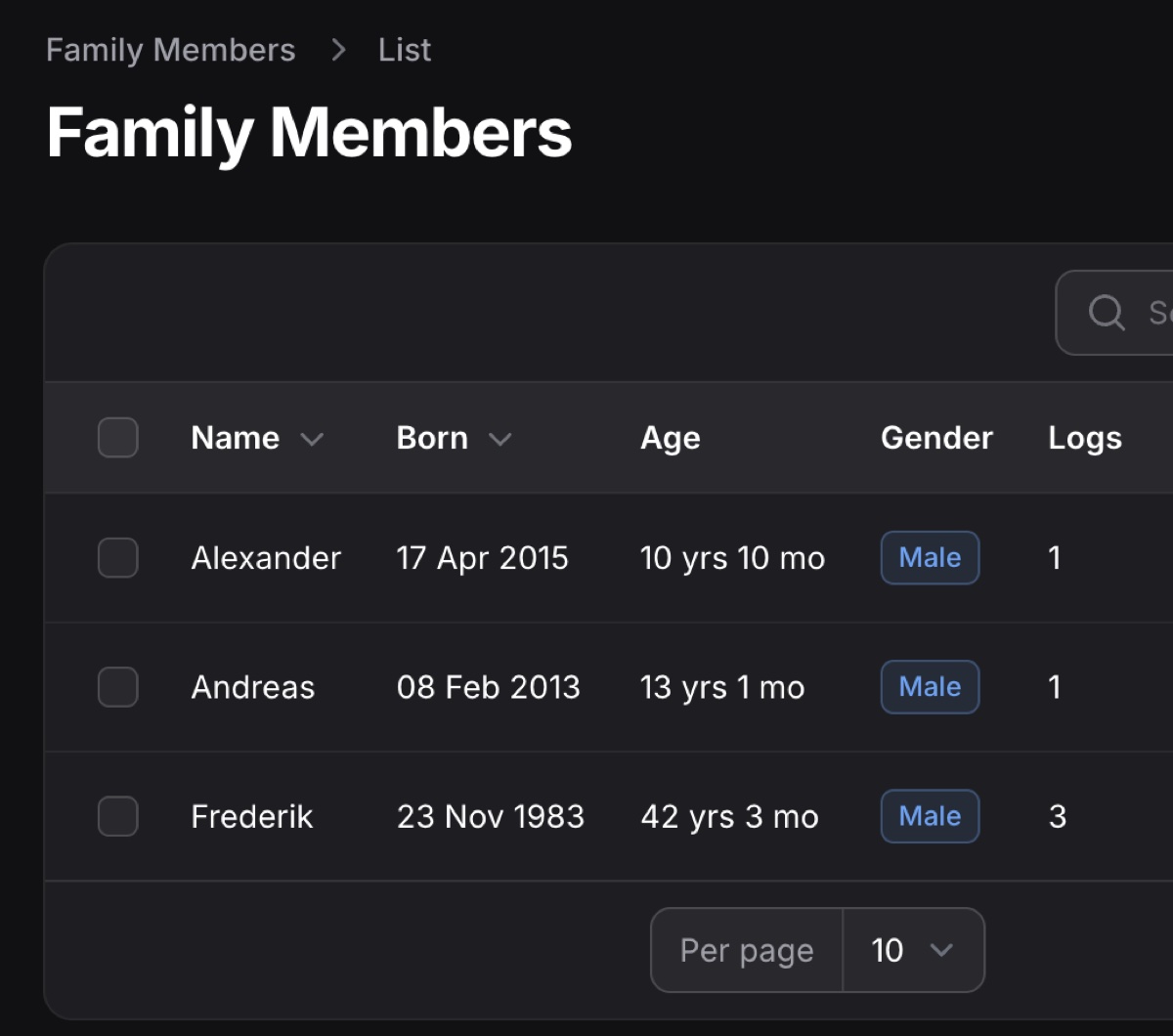Click the breadcrumb chevron separator
This screenshot has width=1173, height=1036.
point(336,49)
